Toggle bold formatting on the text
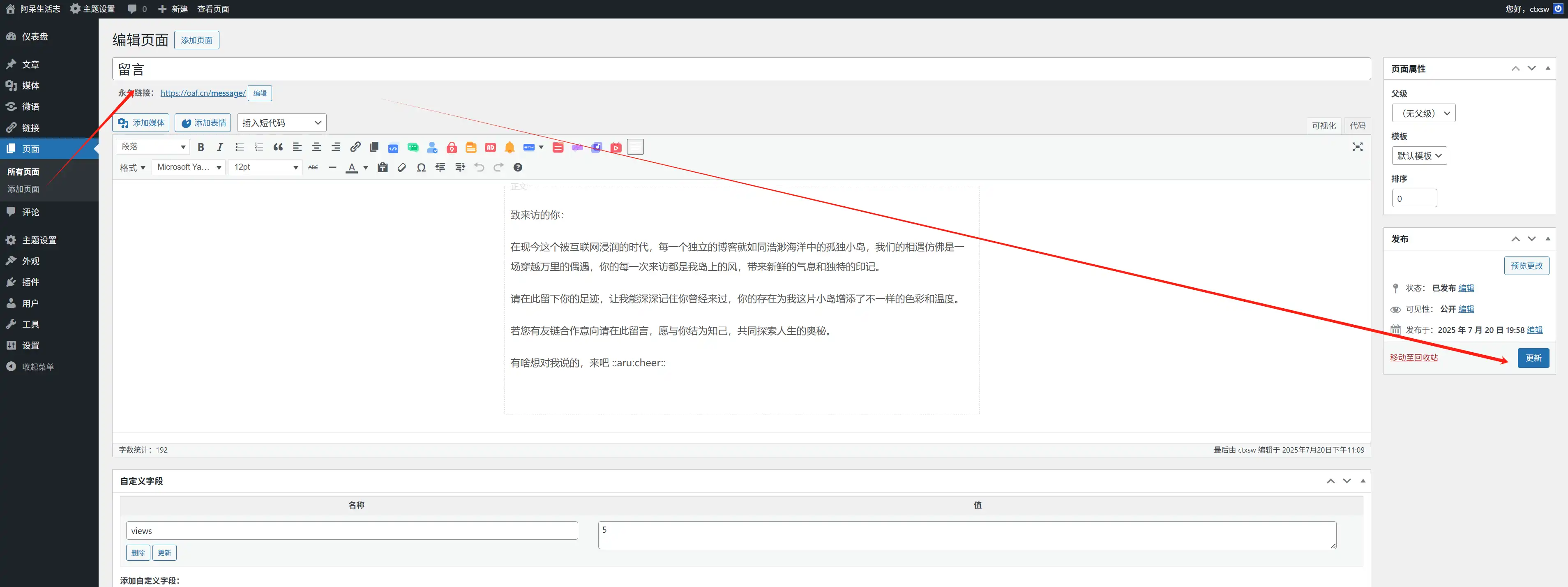 201,147
